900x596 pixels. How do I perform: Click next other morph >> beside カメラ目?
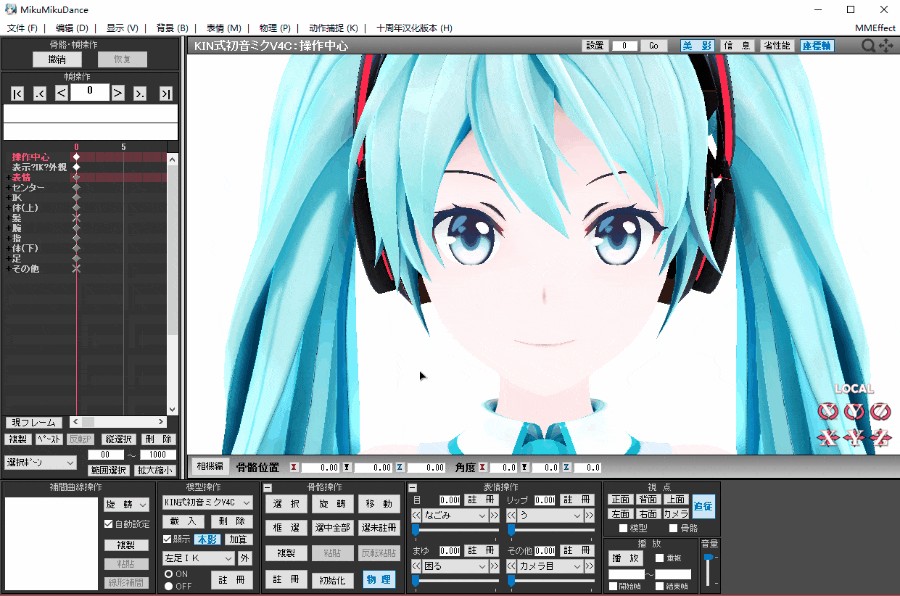click(x=589, y=566)
